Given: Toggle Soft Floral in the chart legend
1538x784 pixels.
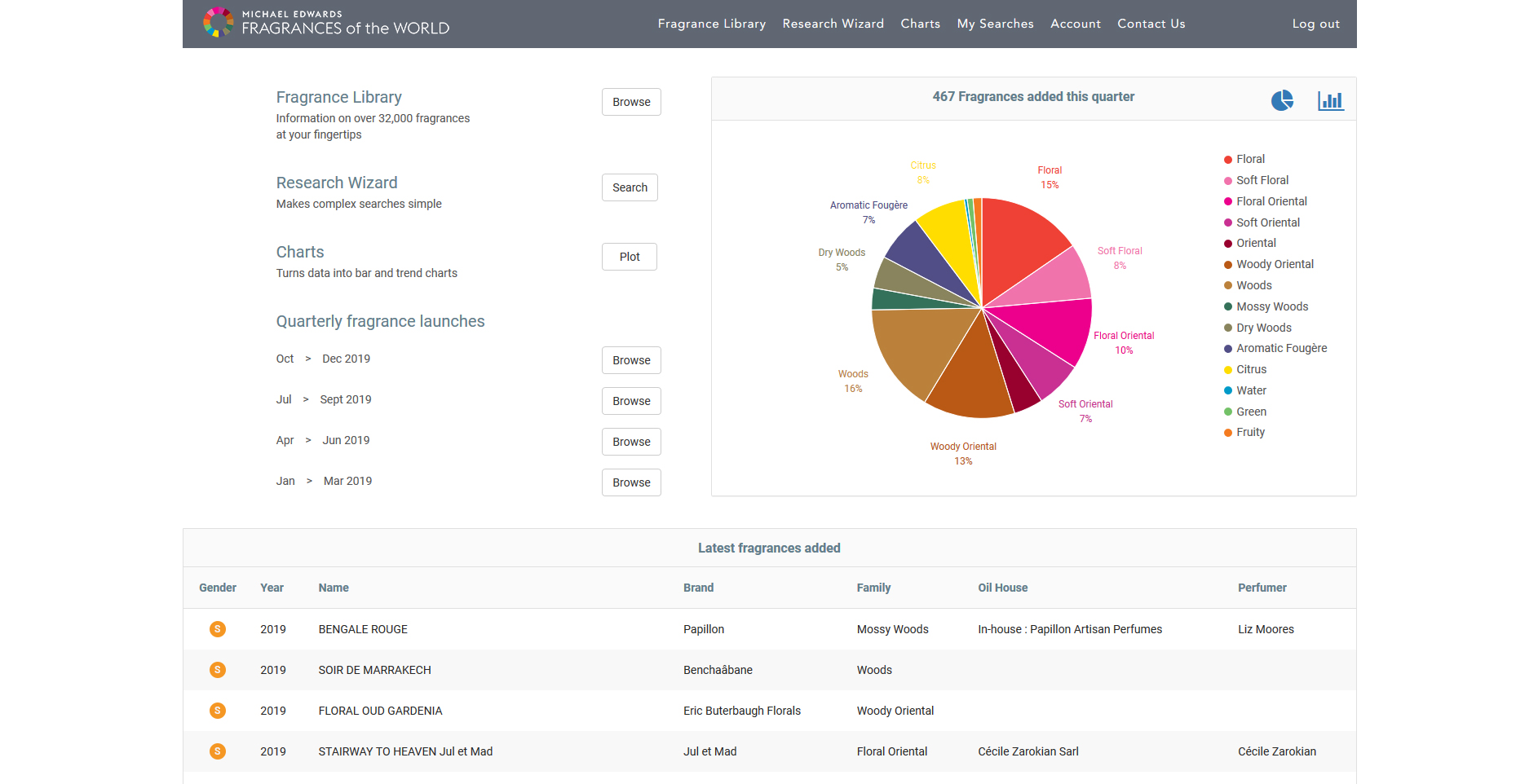Looking at the screenshot, I should point(1257,180).
